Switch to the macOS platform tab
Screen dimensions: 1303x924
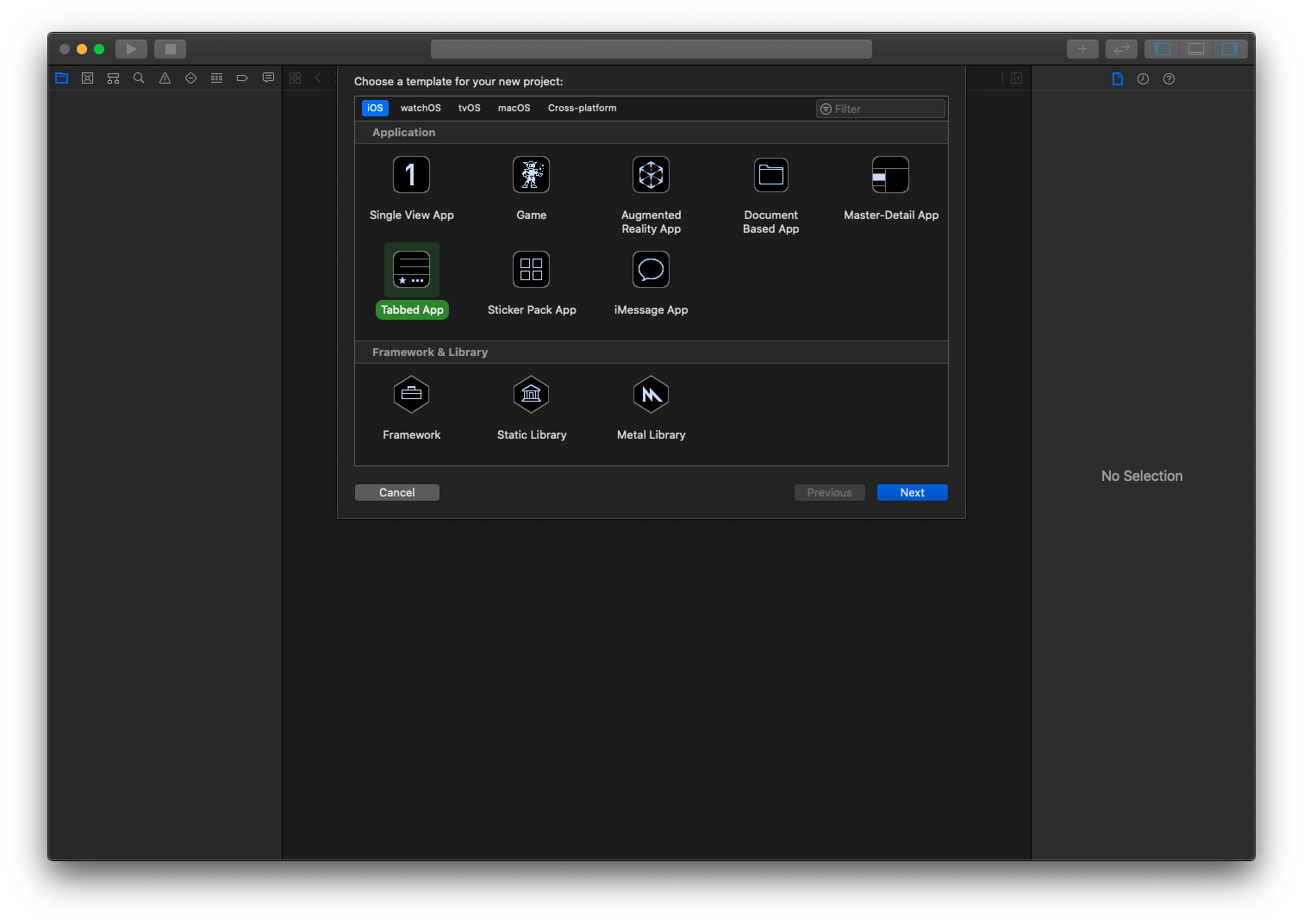tap(514, 108)
